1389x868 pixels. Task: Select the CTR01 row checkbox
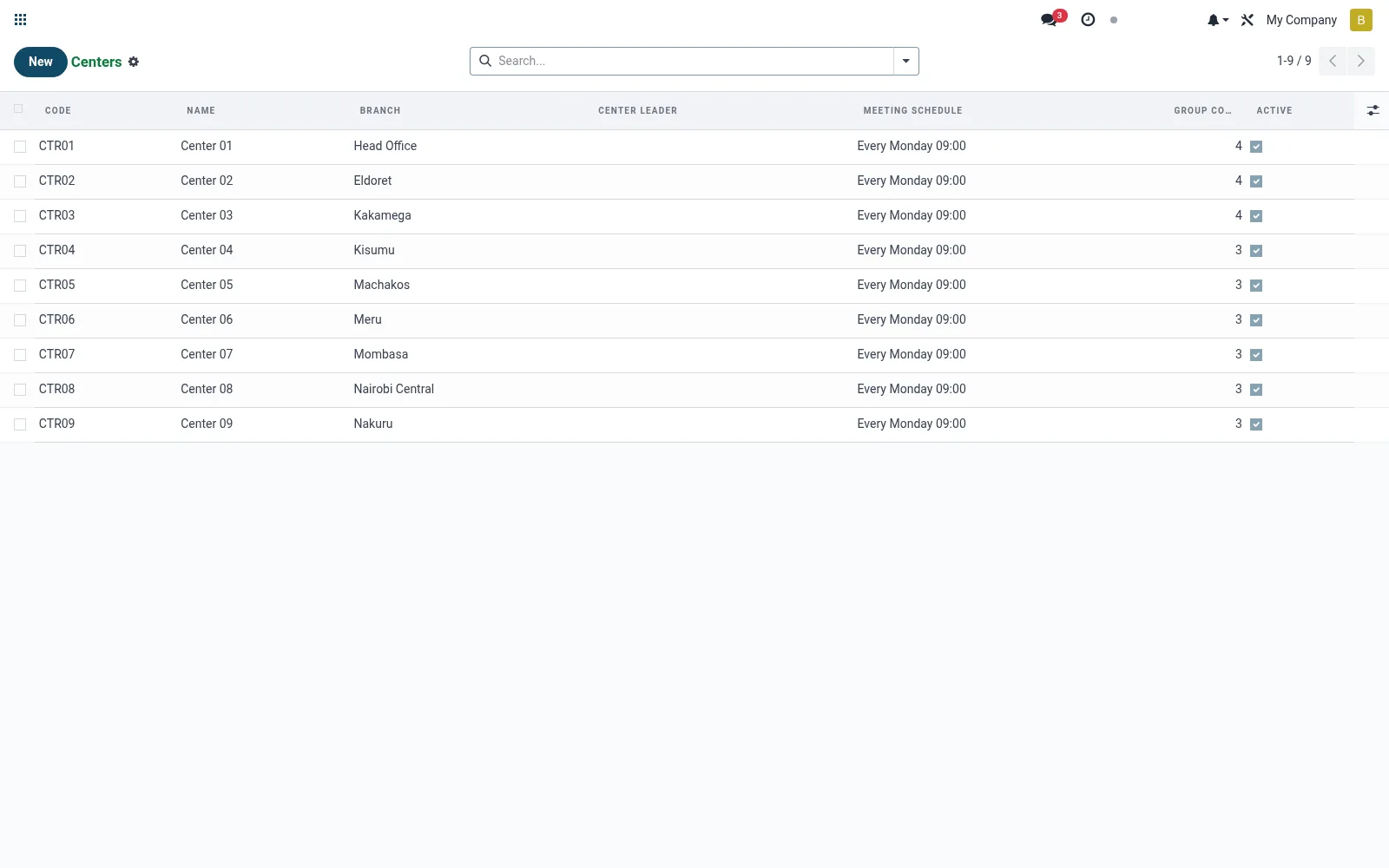20,147
